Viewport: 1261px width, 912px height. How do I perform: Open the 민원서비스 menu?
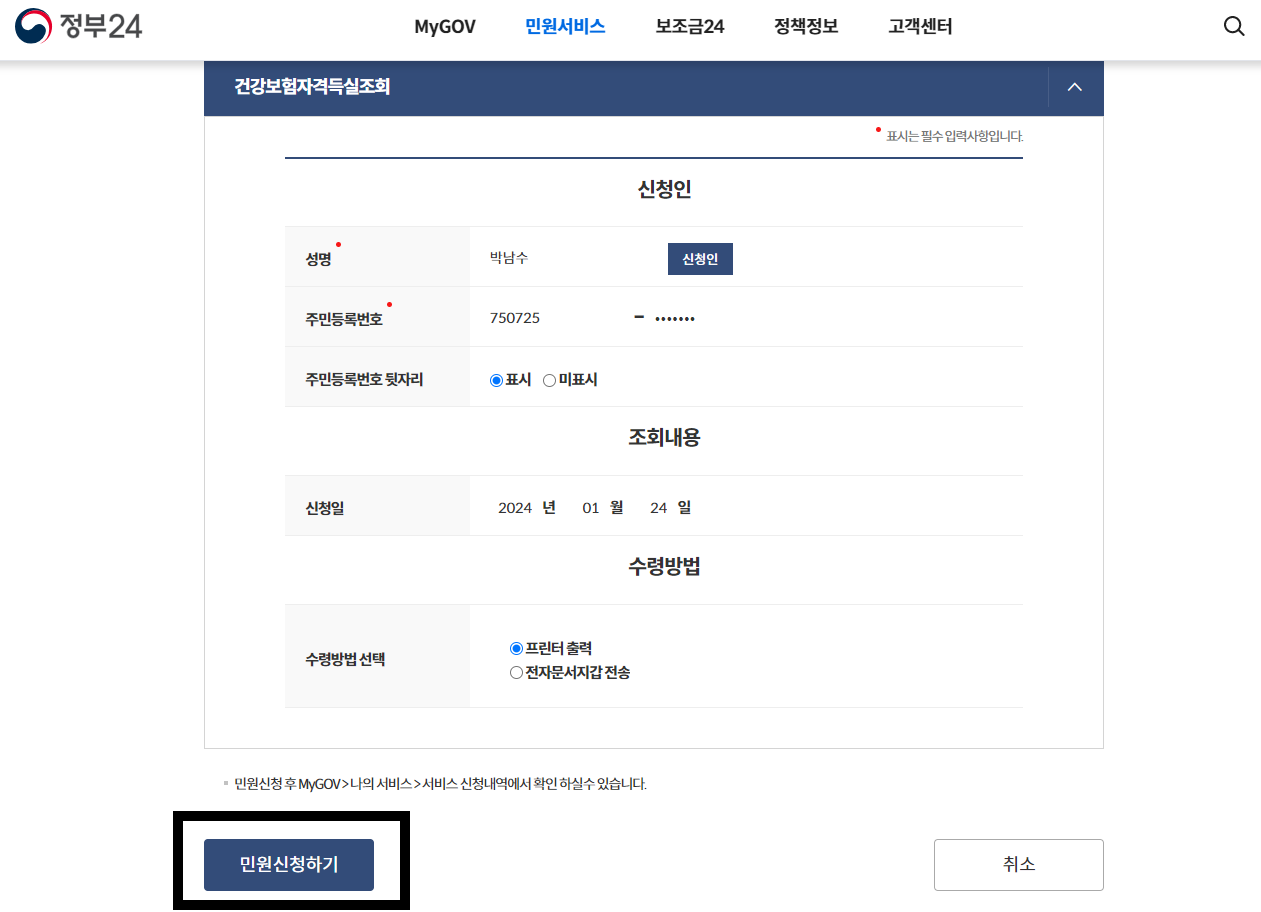click(565, 27)
